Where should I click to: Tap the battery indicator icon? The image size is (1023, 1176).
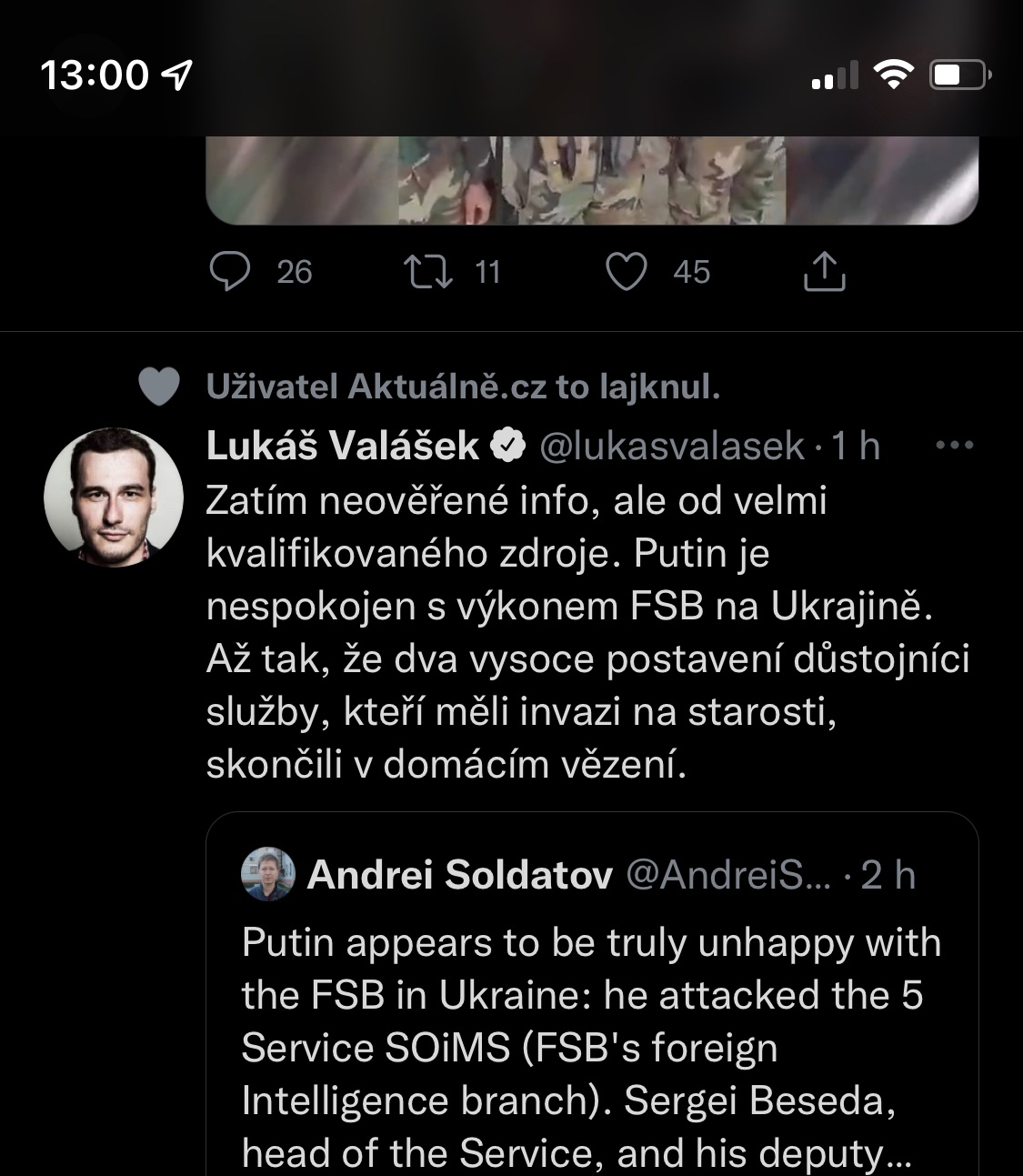959,75
